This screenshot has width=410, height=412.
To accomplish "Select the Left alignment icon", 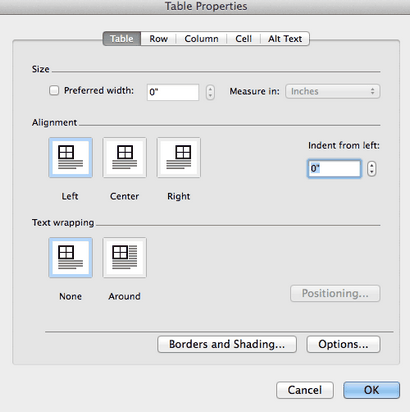I will point(70,158).
